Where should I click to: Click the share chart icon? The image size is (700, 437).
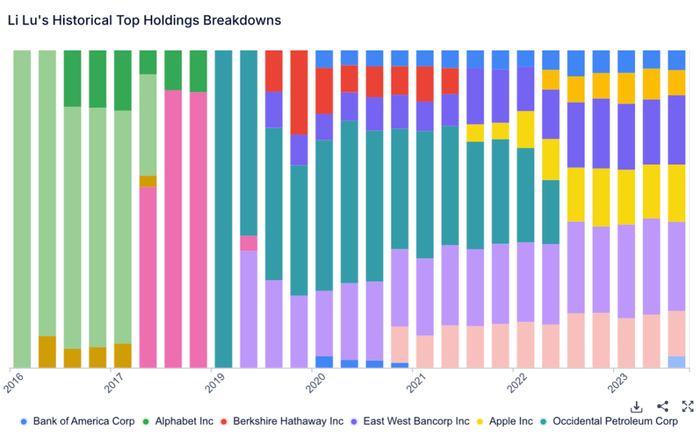663,406
